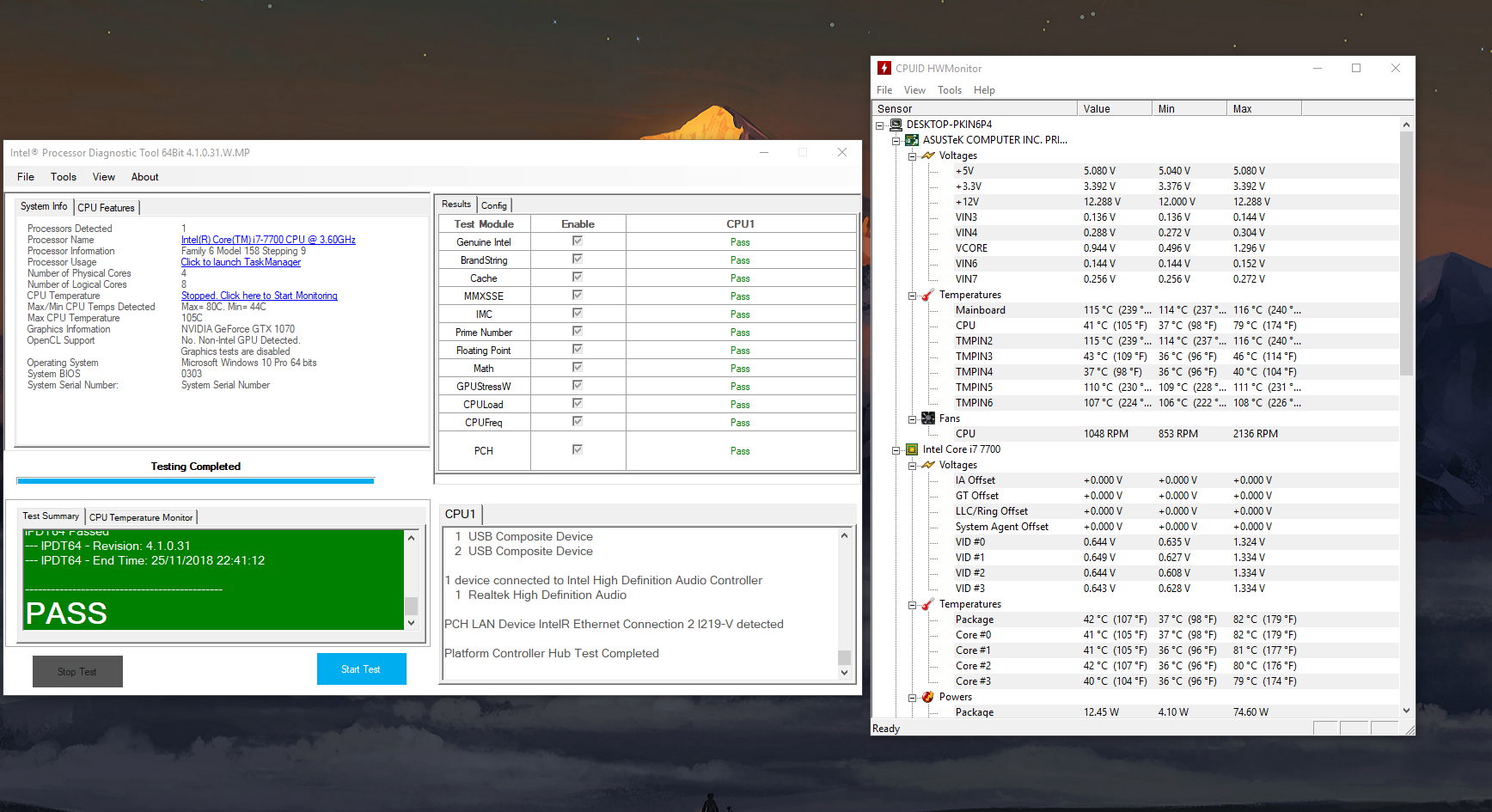Click the Test Summary scroll down arrow
The height and width of the screenshot is (812, 1492).
[411, 623]
